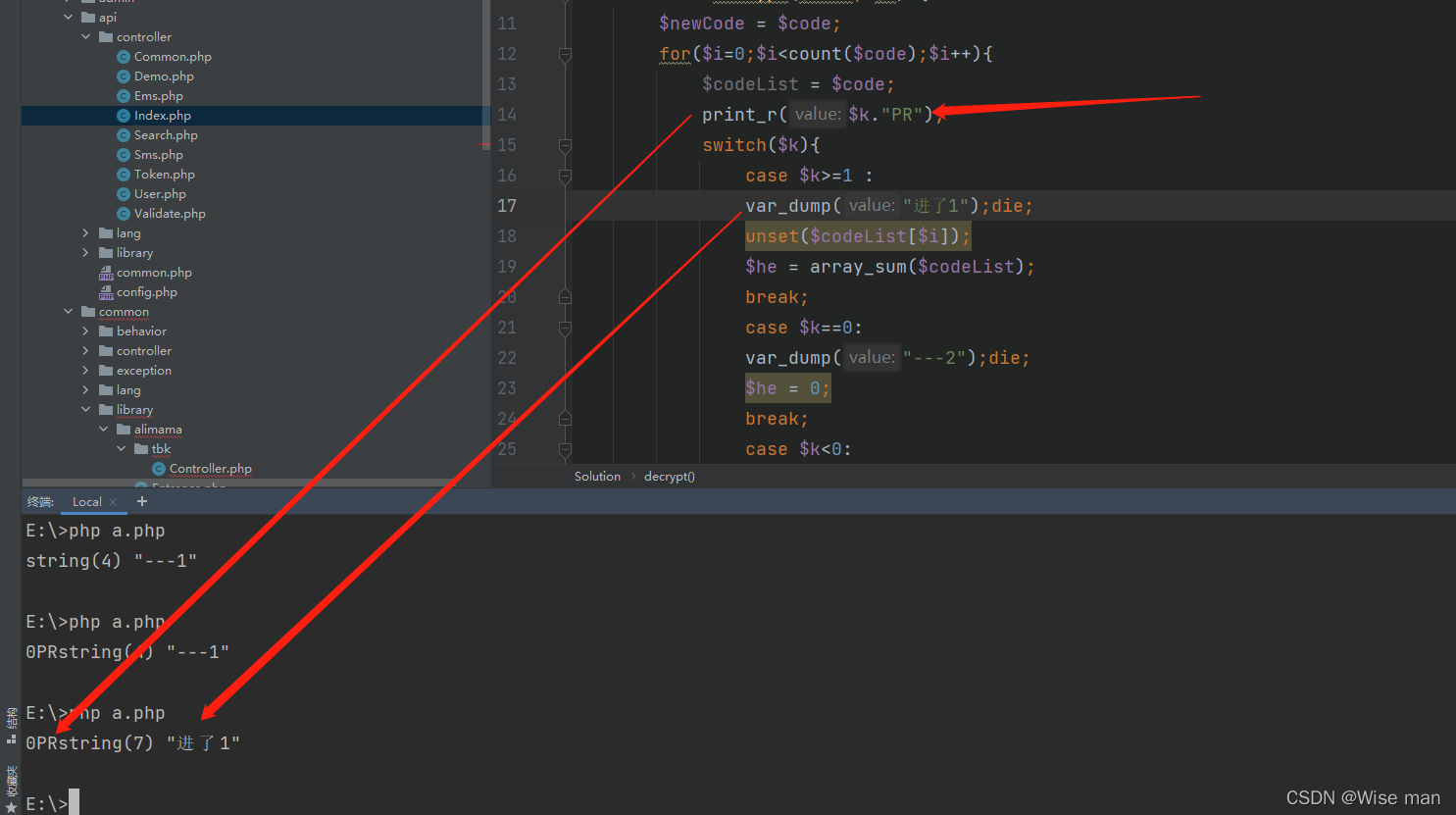The width and height of the screenshot is (1456, 815).
Task: Collapse the common library folder
Action: pos(85,410)
